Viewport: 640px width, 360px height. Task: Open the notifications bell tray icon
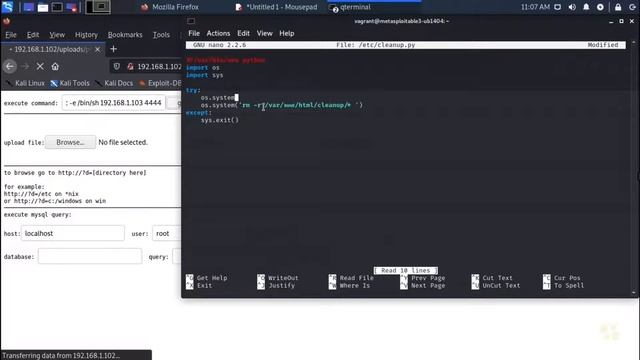pos(586,7)
